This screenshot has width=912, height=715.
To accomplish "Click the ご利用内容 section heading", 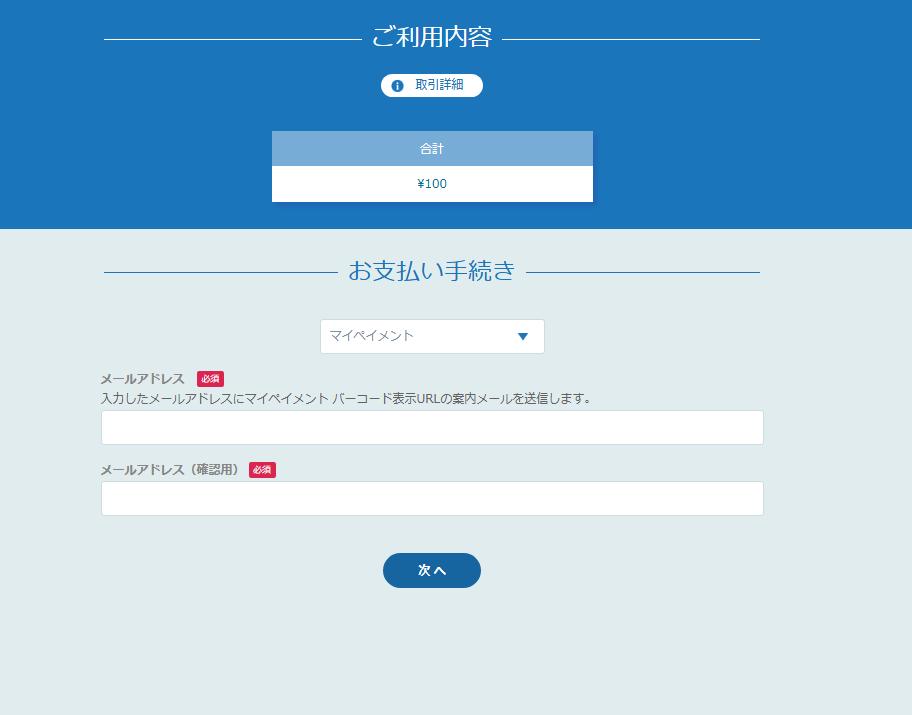I will coord(432,38).
